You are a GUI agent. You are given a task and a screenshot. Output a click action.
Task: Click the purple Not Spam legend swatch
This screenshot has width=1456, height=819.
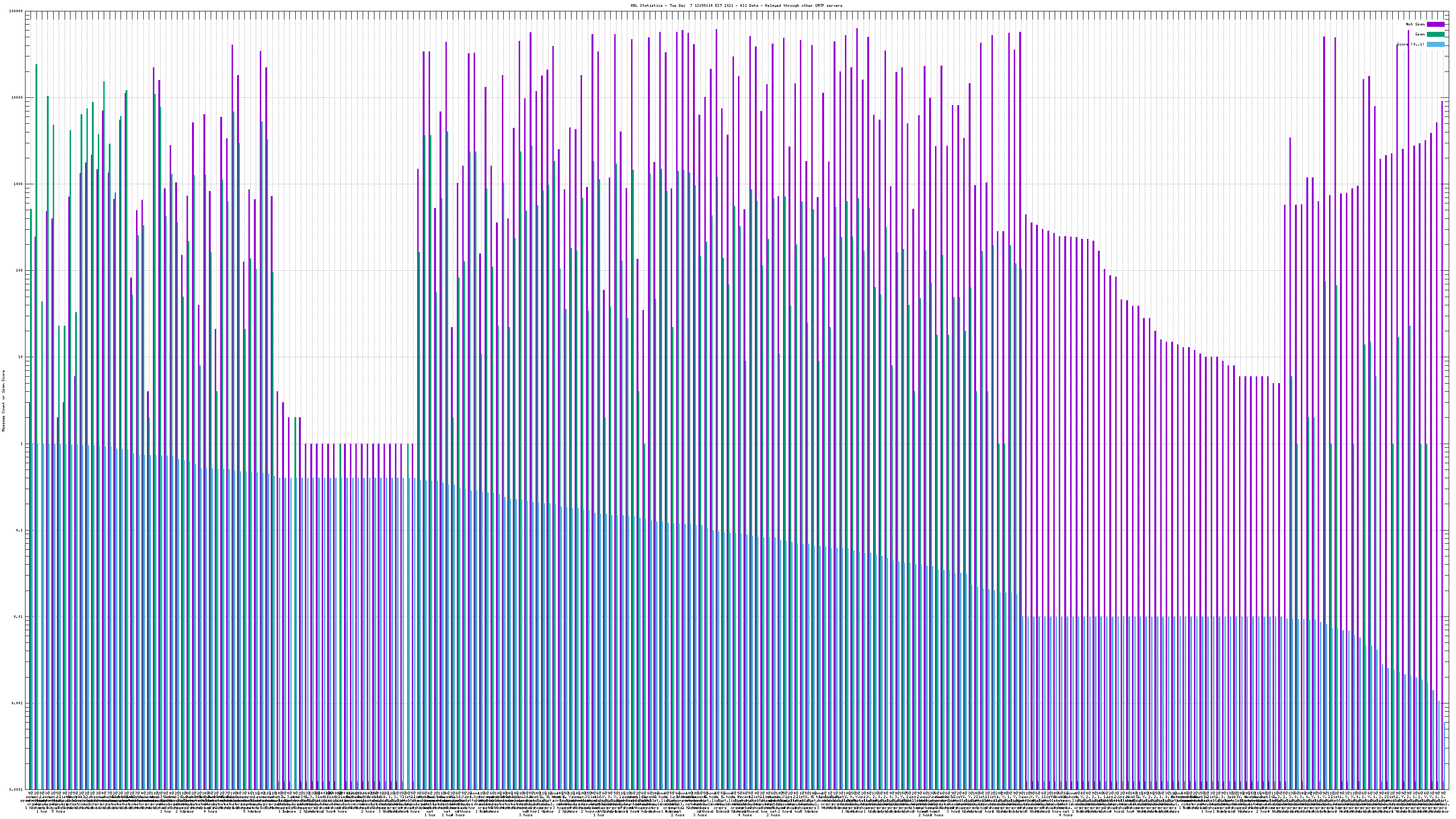point(1435,24)
